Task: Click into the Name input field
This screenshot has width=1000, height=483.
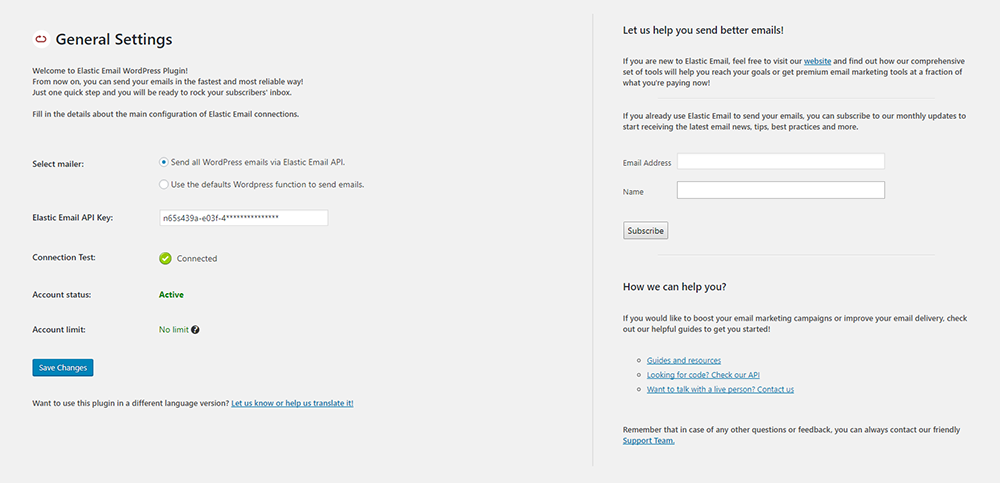Action: pyautogui.click(x=780, y=190)
